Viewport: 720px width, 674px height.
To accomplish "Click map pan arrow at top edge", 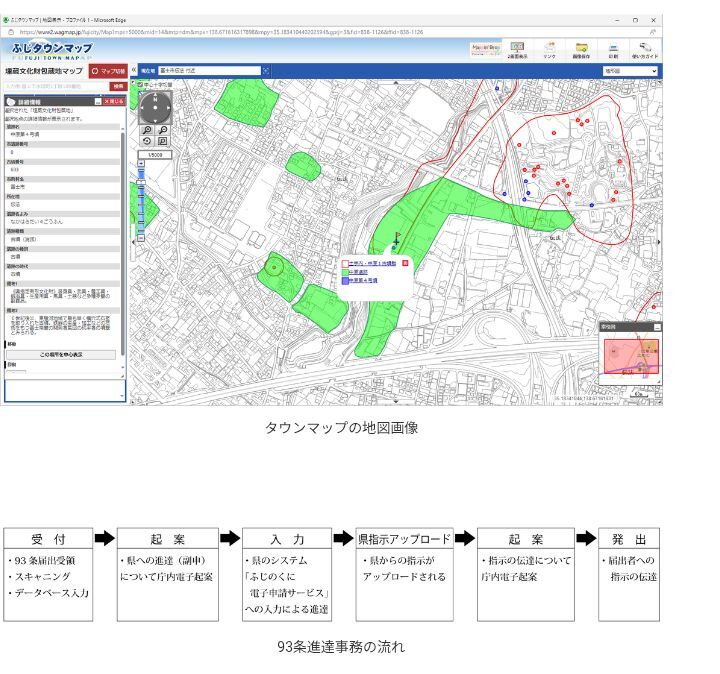I will coord(396,83).
